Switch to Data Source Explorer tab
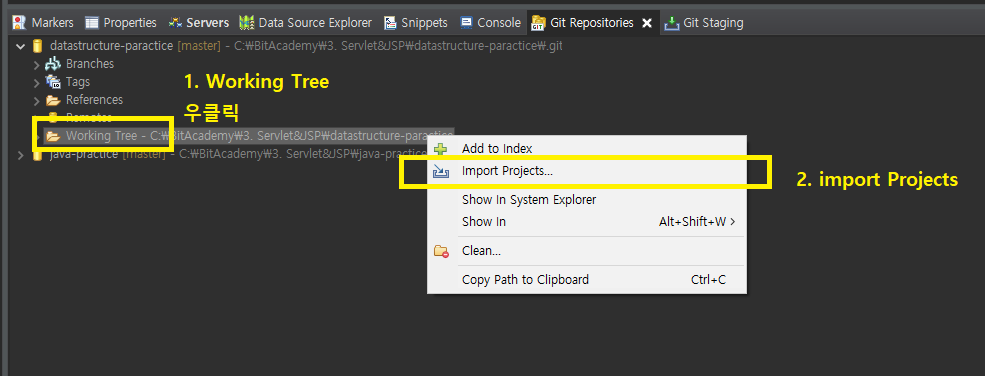Viewport: 985px width, 376px height. [306, 23]
